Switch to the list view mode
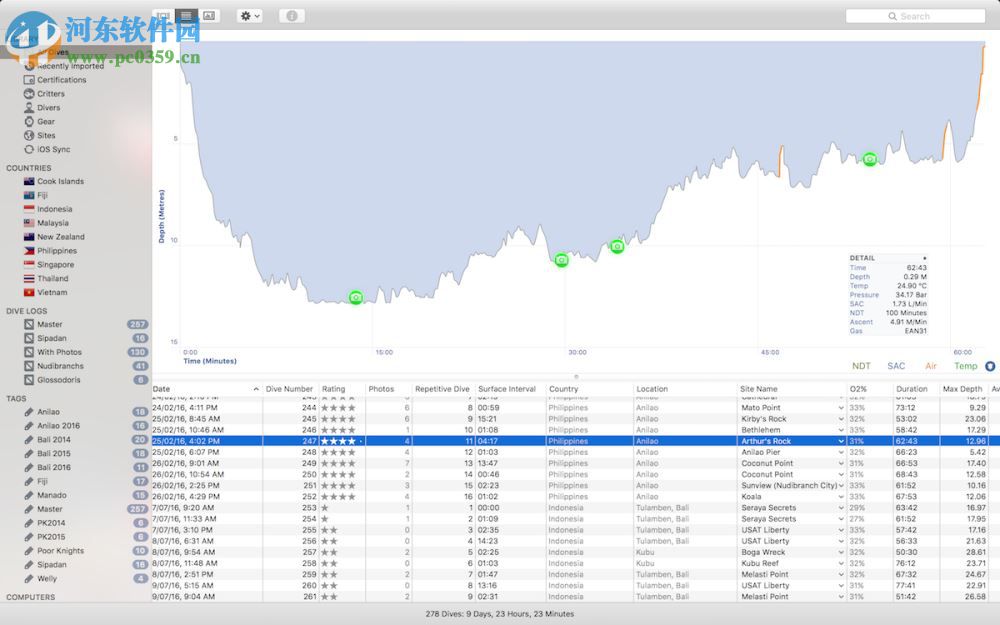This screenshot has width=1000, height=625. 186,16
